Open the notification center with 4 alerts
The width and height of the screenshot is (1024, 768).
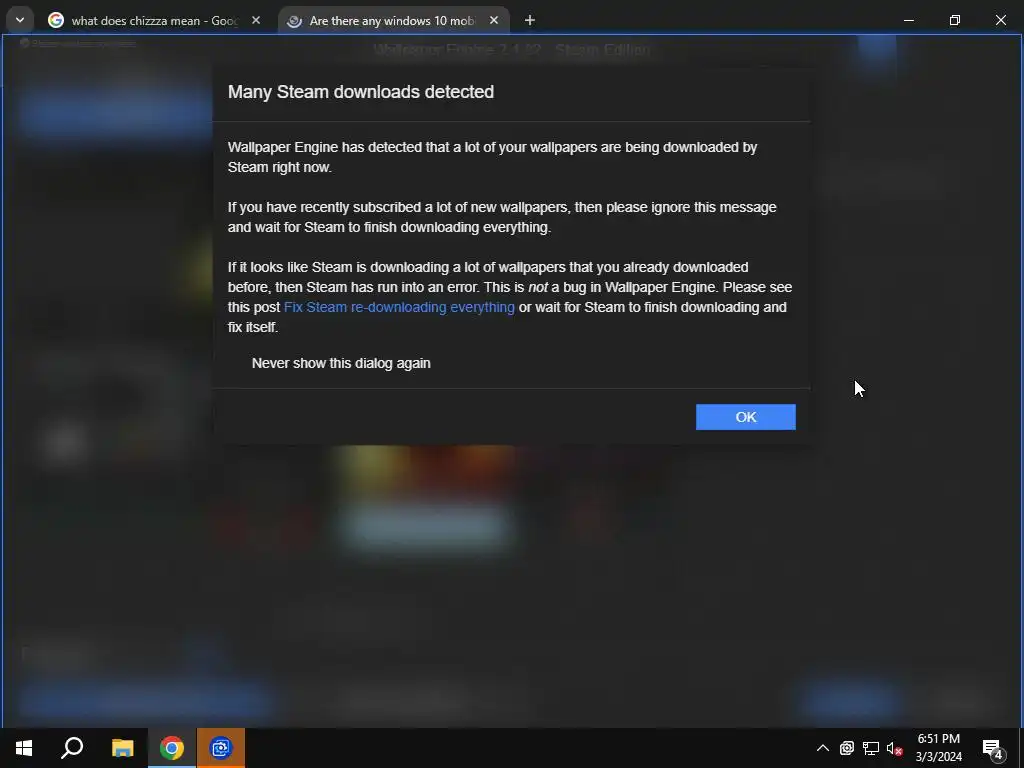pos(993,748)
